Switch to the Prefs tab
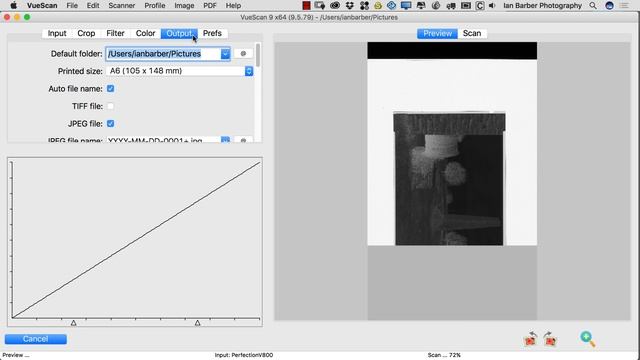Viewport: 640px width, 360px height. click(x=212, y=33)
